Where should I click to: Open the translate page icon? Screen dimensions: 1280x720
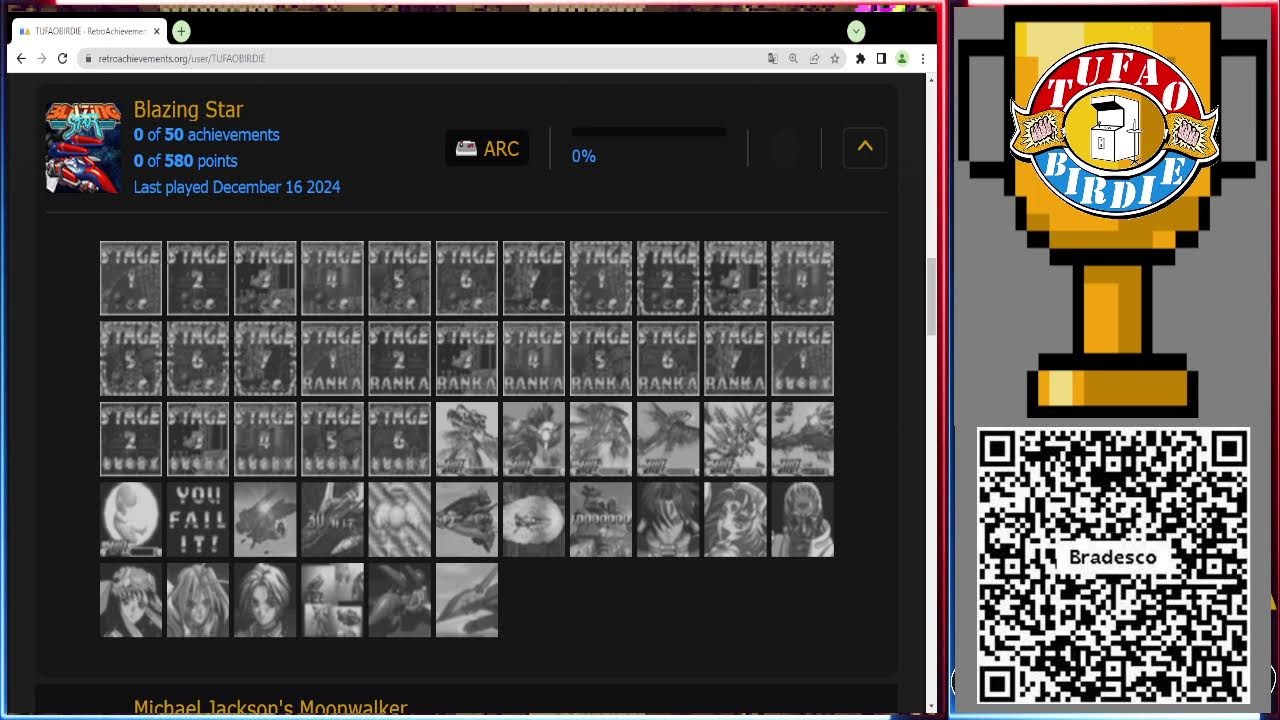pos(772,59)
